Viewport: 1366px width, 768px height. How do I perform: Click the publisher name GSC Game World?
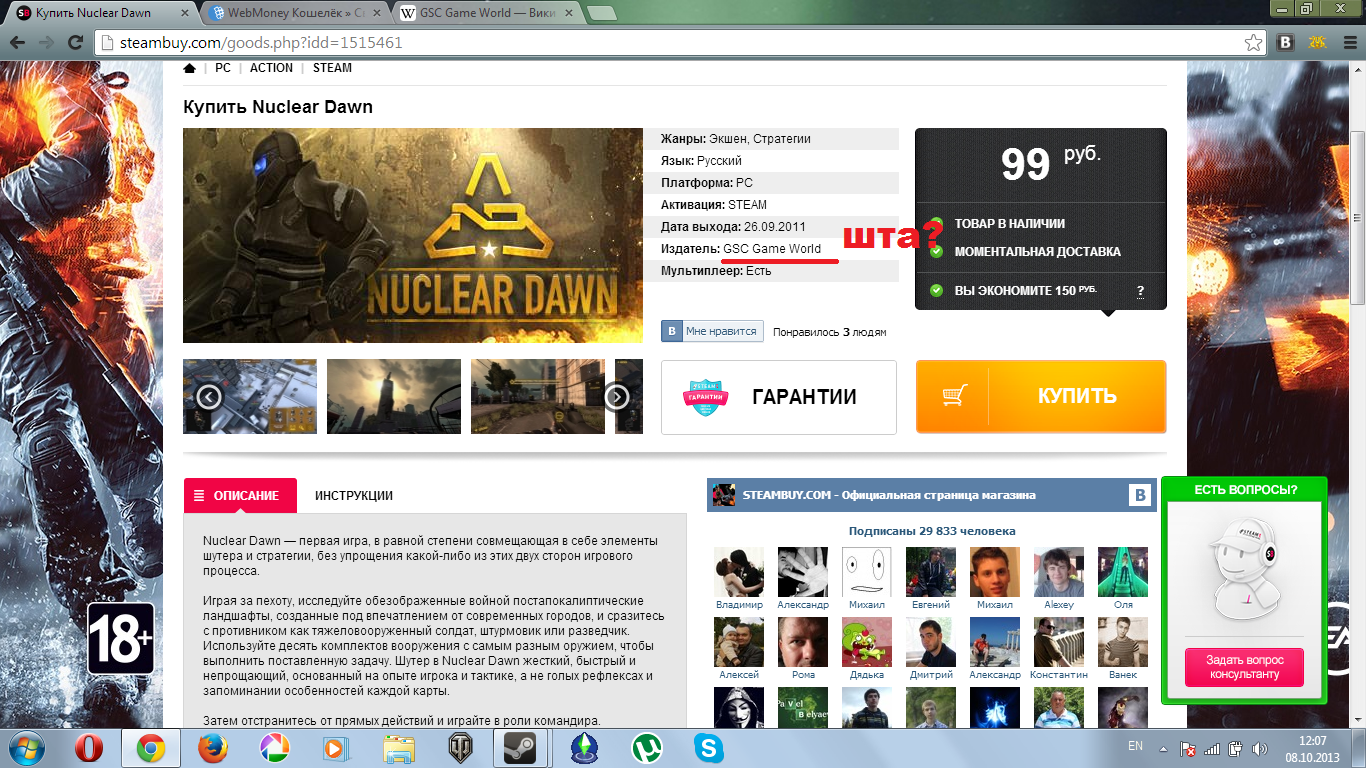(772, 249)
